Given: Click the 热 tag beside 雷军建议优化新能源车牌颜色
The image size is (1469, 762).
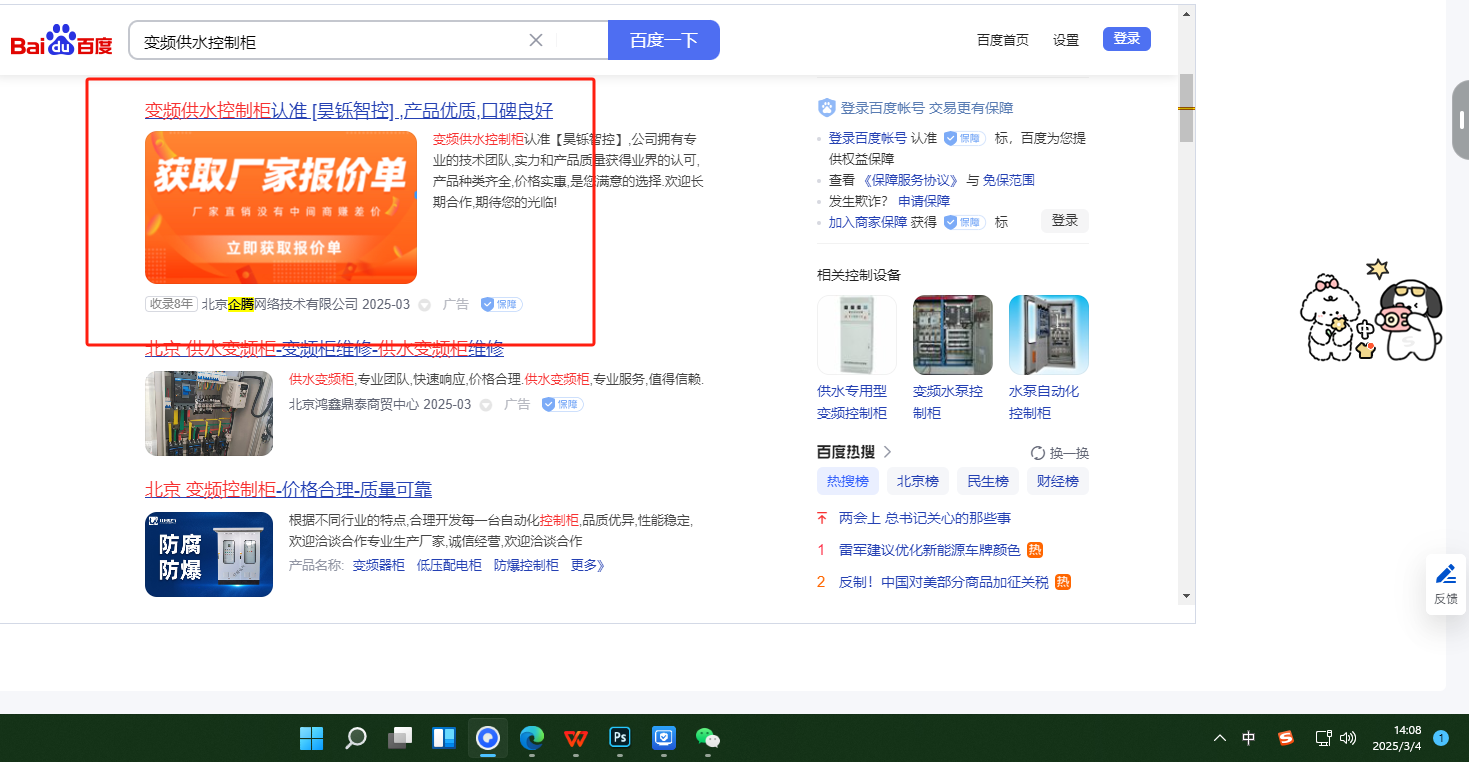Looking at the screenshot, I should 1035,550.
